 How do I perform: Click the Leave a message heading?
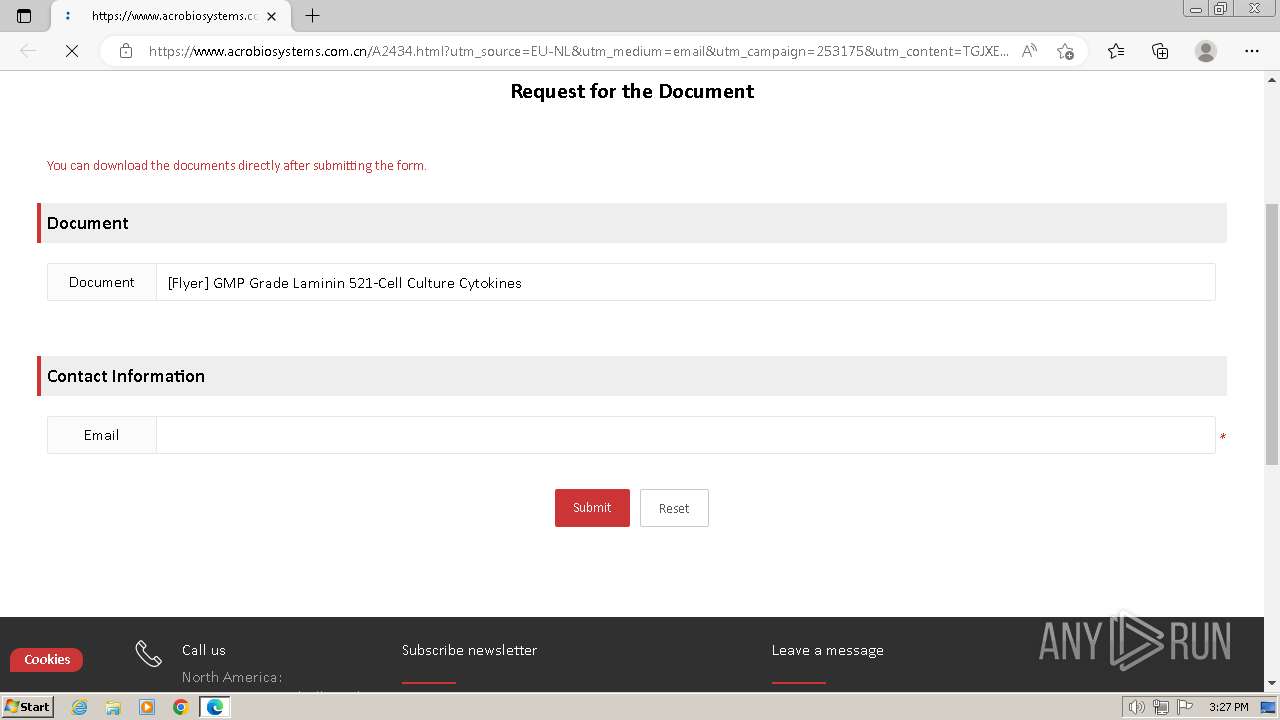[827, 650]
